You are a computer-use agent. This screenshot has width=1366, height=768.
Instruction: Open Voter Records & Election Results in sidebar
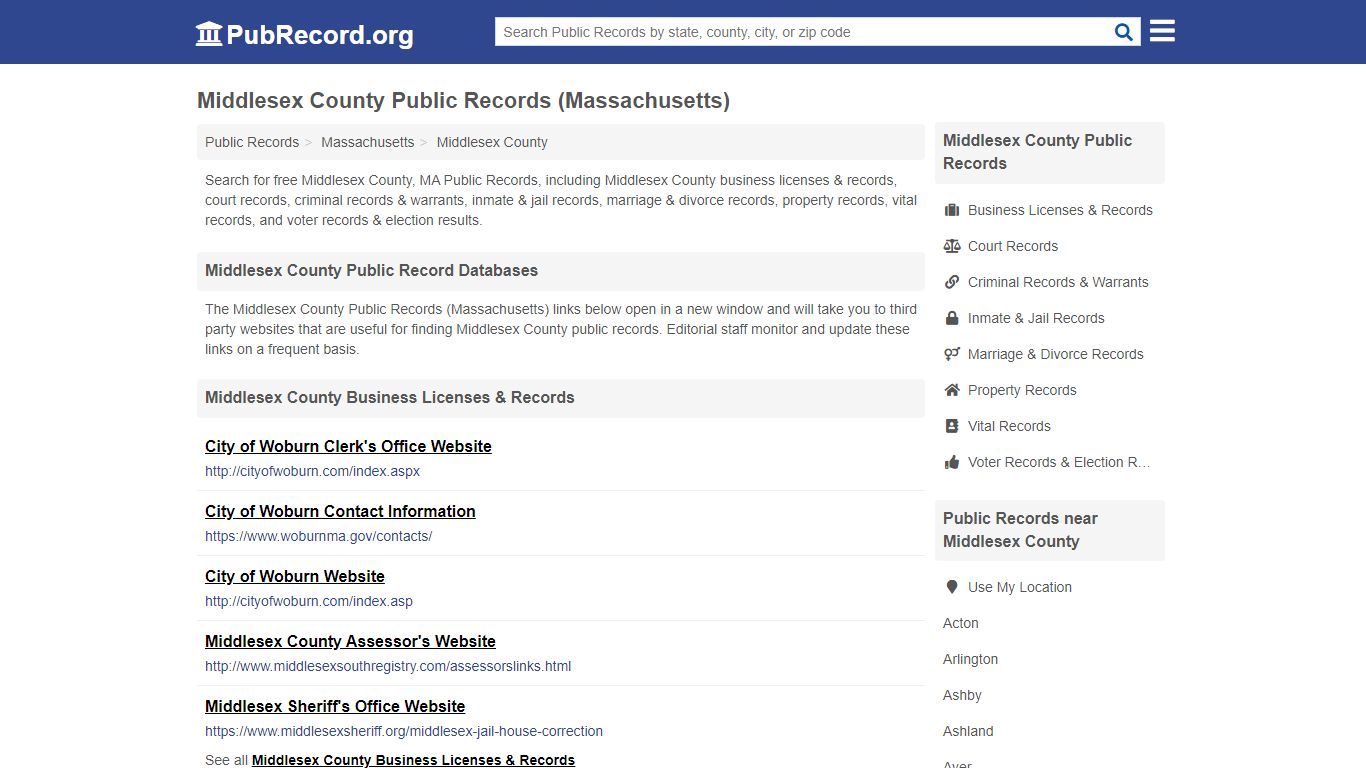[x=1059, y=462]
